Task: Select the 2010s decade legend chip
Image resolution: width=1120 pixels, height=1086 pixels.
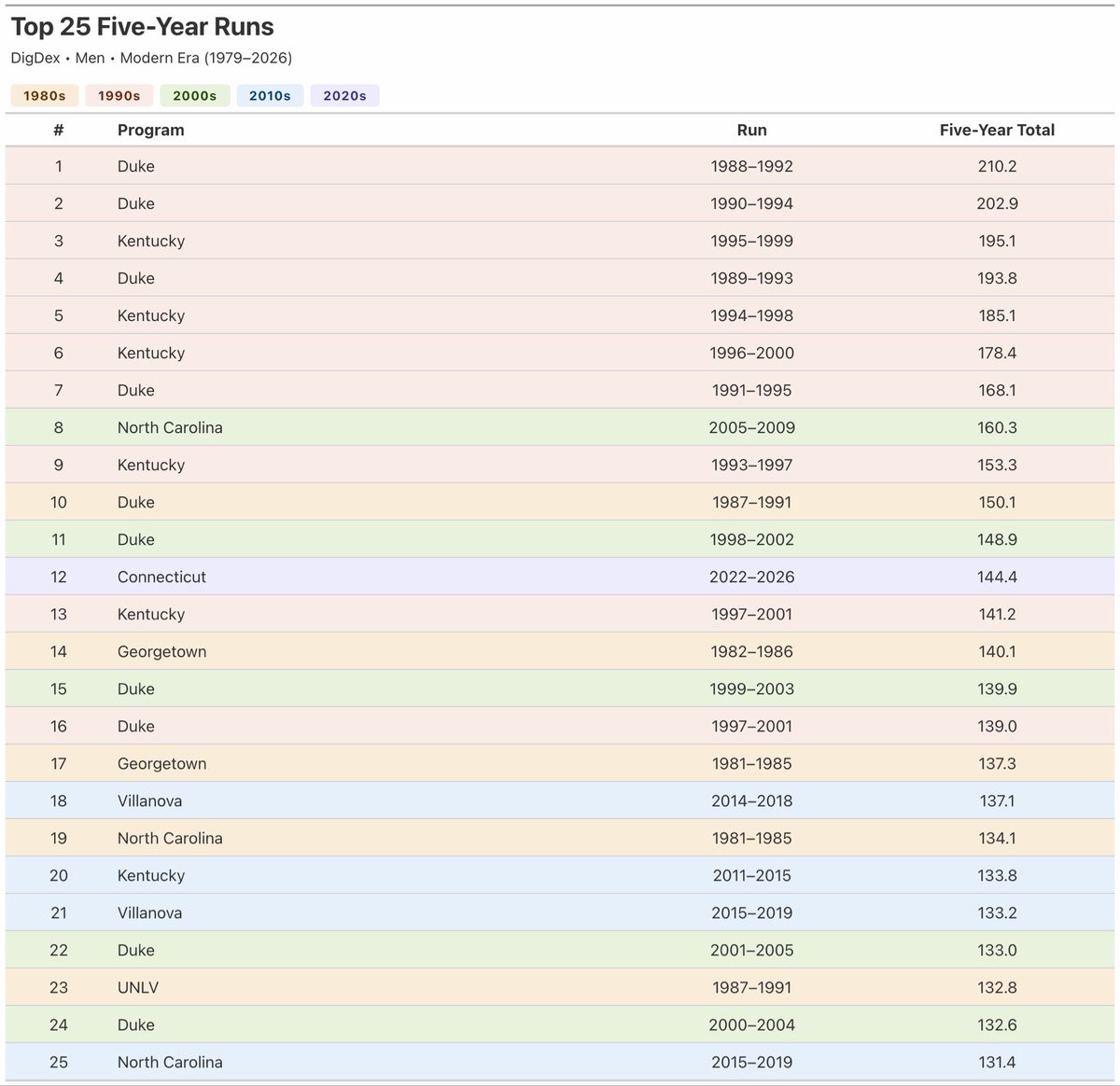Action: coord(270,95)
